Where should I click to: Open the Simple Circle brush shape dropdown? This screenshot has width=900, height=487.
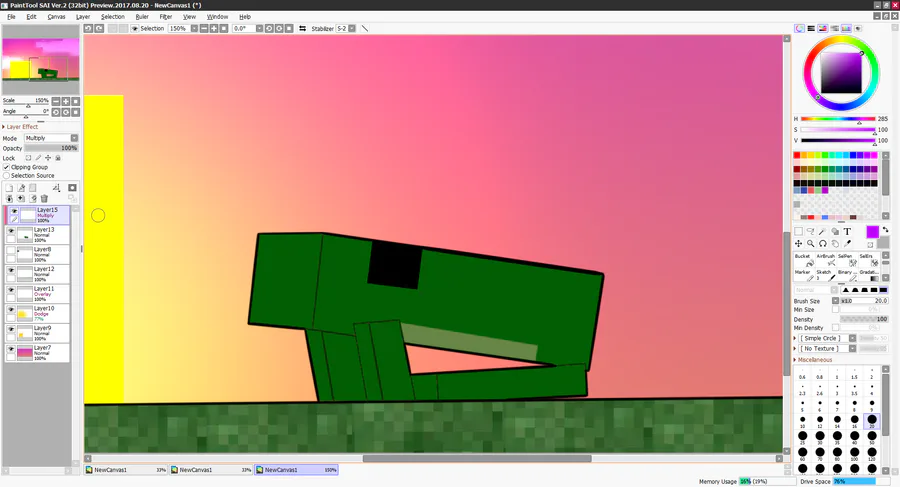coord(852,338)
